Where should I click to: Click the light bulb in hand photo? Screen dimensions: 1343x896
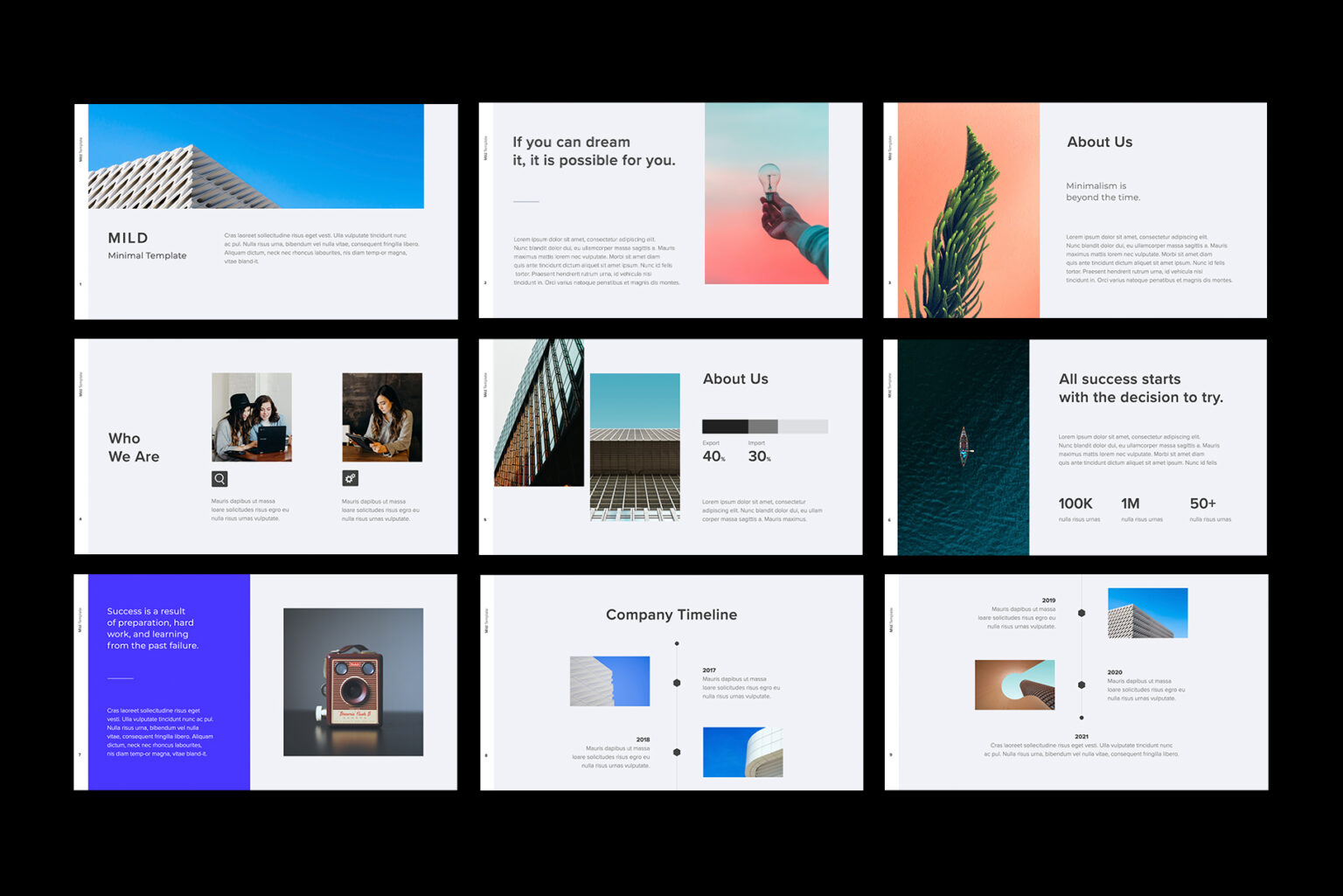pyautogui.click(x=767, y=193)
